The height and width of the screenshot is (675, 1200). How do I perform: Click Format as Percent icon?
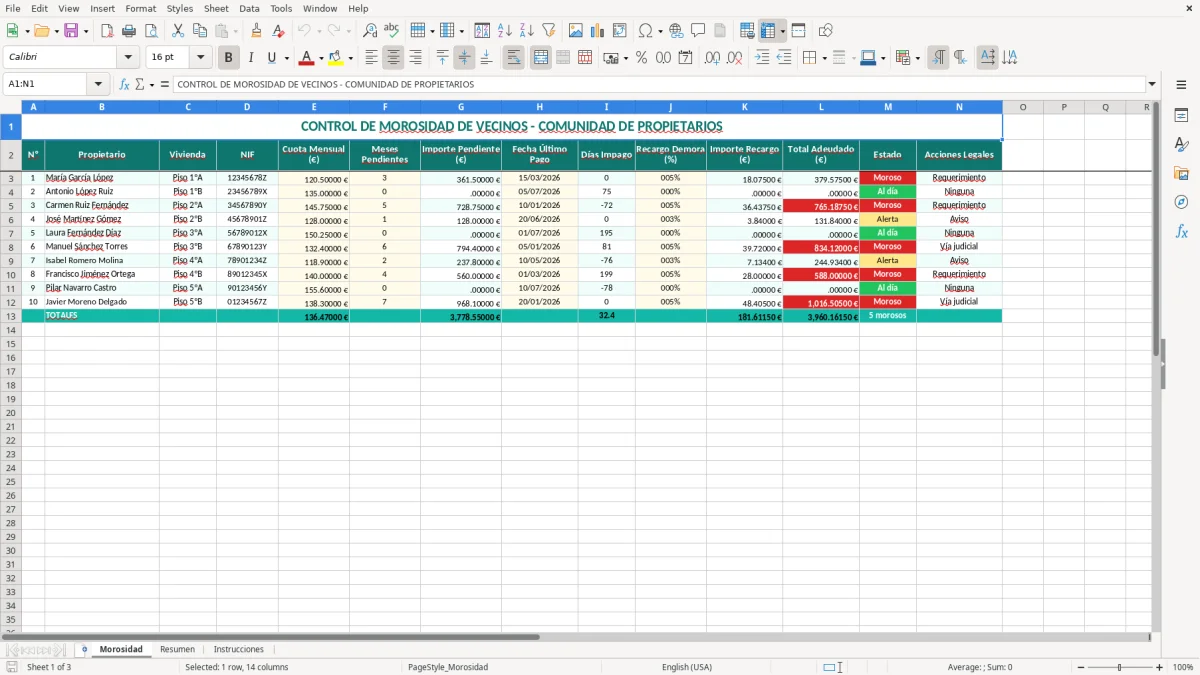coord(642,58)
